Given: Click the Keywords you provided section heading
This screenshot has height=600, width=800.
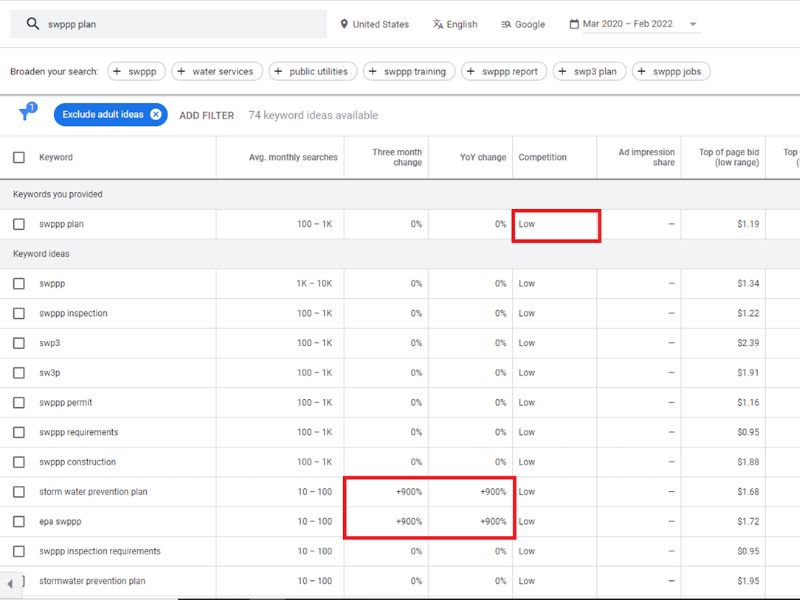Looking at the screenshot, I should coord(58,194).
